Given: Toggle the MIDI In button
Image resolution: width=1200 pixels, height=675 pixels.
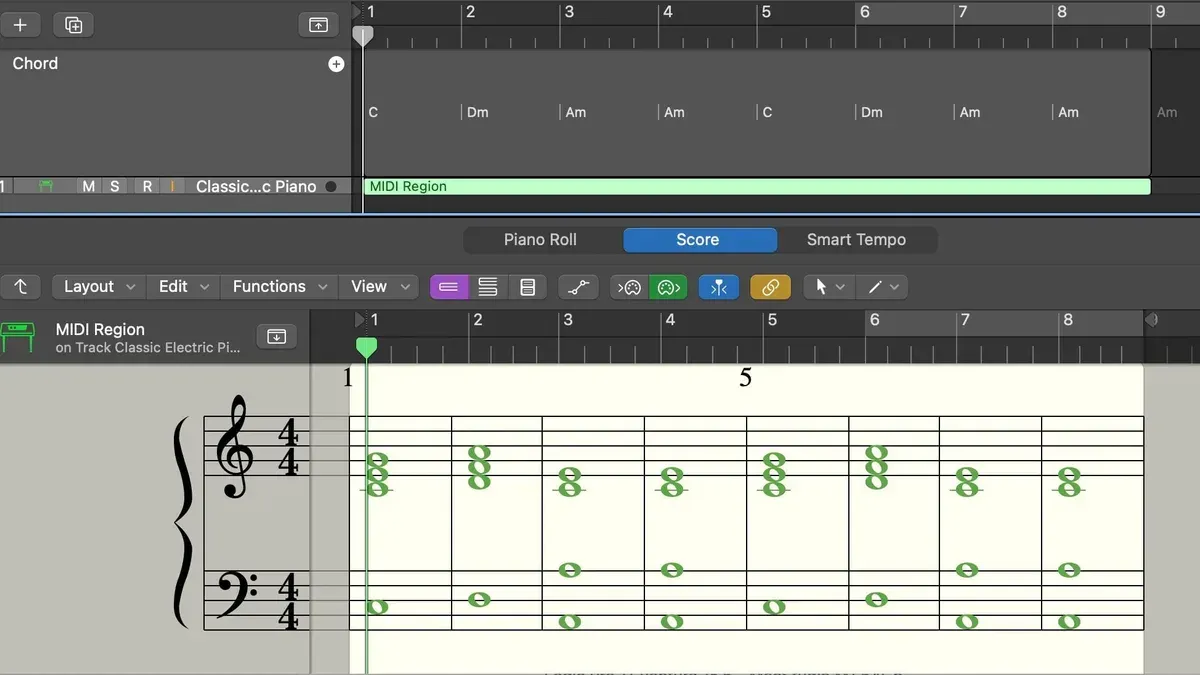Looking at the screenshot, I should point(630,287).
